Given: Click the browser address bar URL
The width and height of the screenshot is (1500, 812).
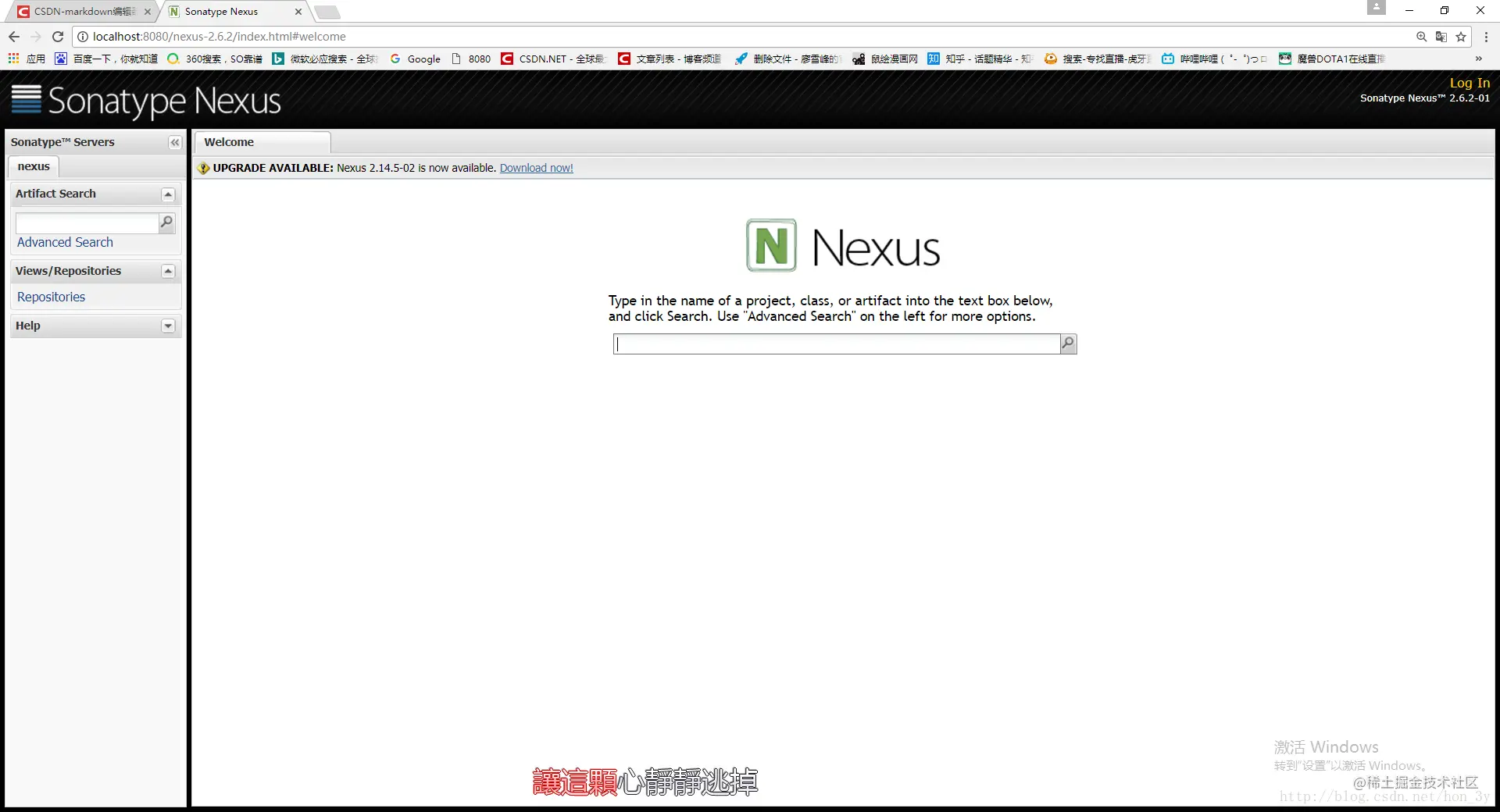Looking at the screenshot, I should (x=220, y=37).
